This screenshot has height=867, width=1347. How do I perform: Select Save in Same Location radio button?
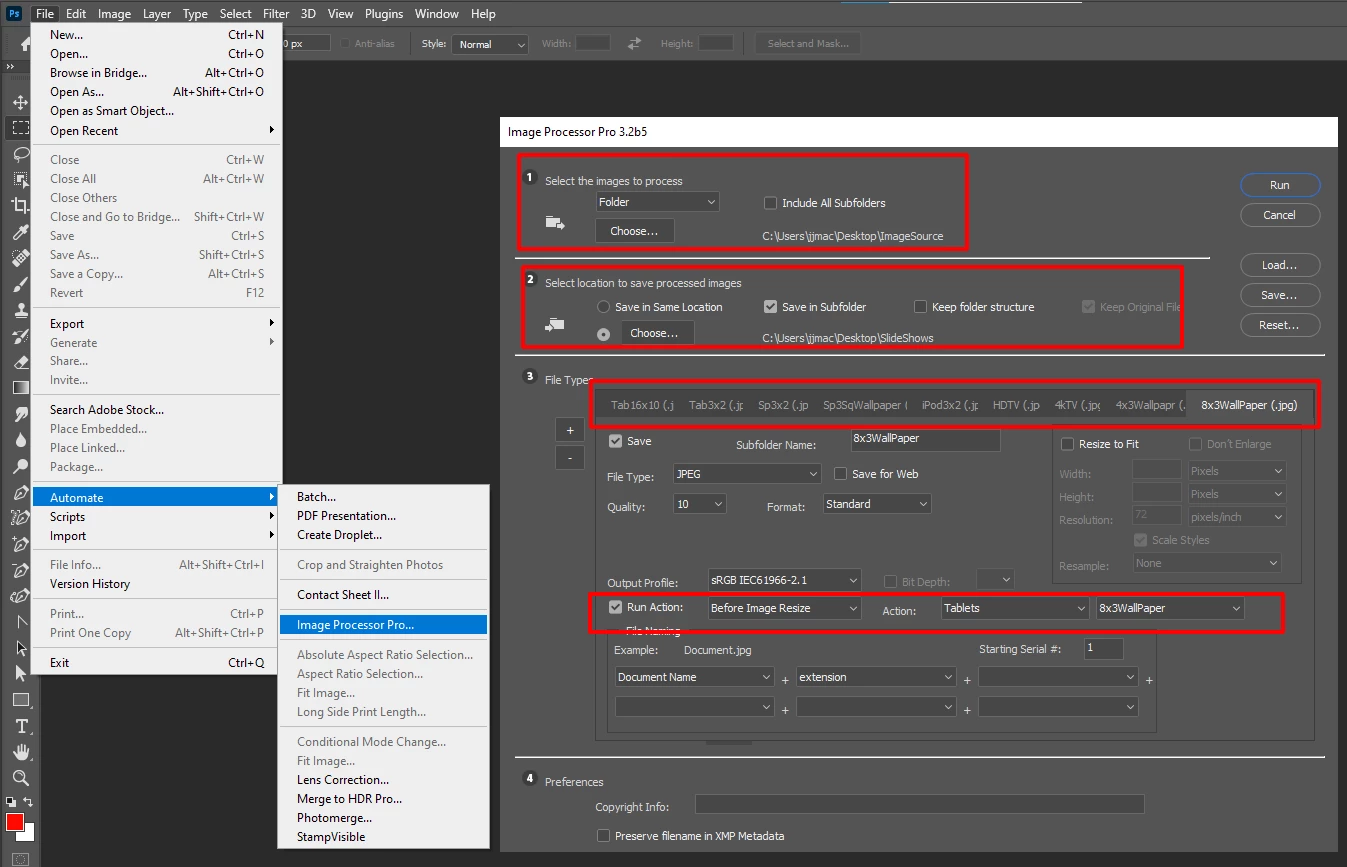(603, 307)
